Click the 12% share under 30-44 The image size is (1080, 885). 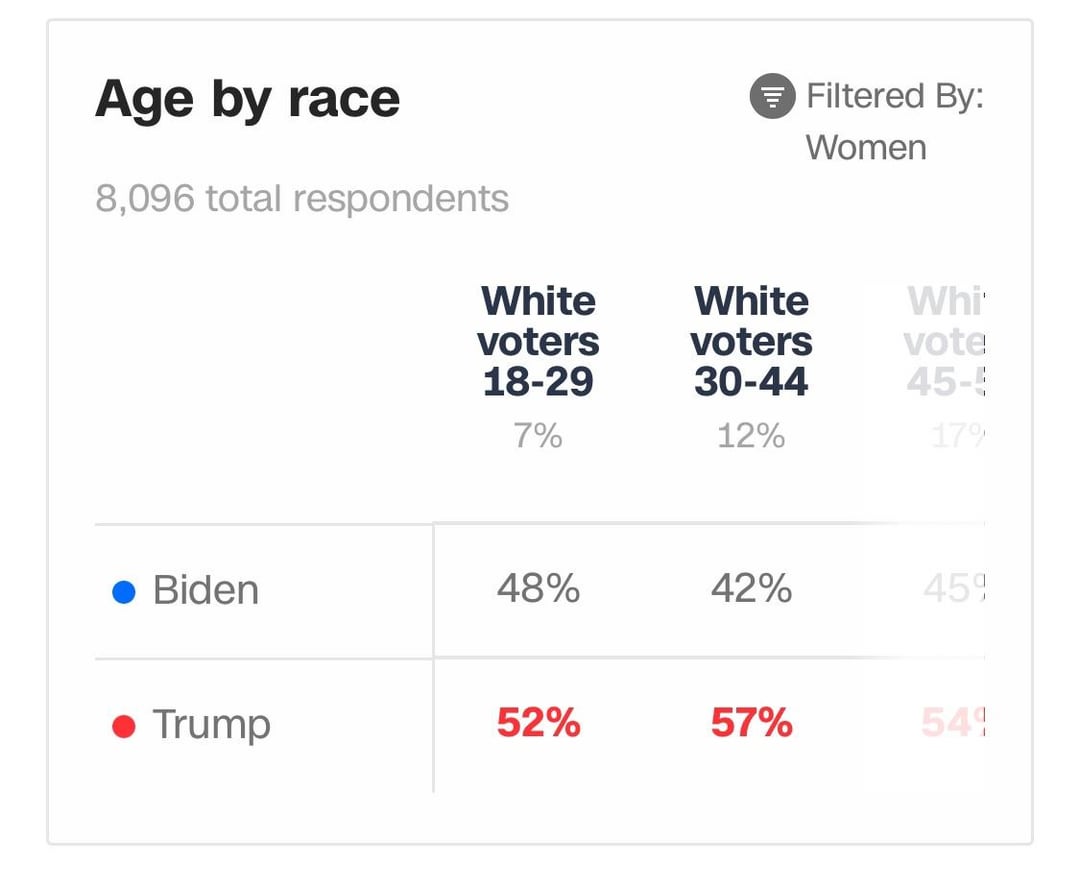point(751,435)
